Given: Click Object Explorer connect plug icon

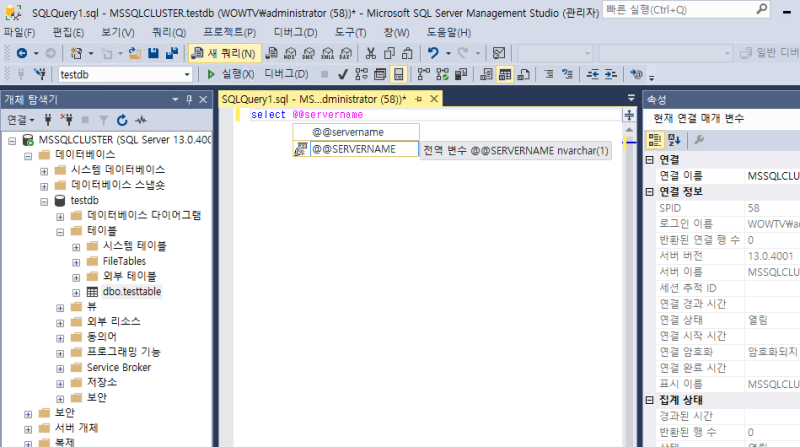Looking at the screenshot, I should click(x=48, y=120).
